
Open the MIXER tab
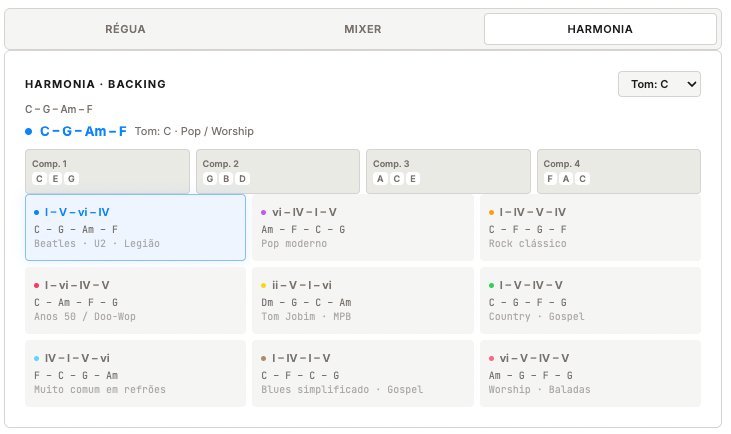pos(362,29)
